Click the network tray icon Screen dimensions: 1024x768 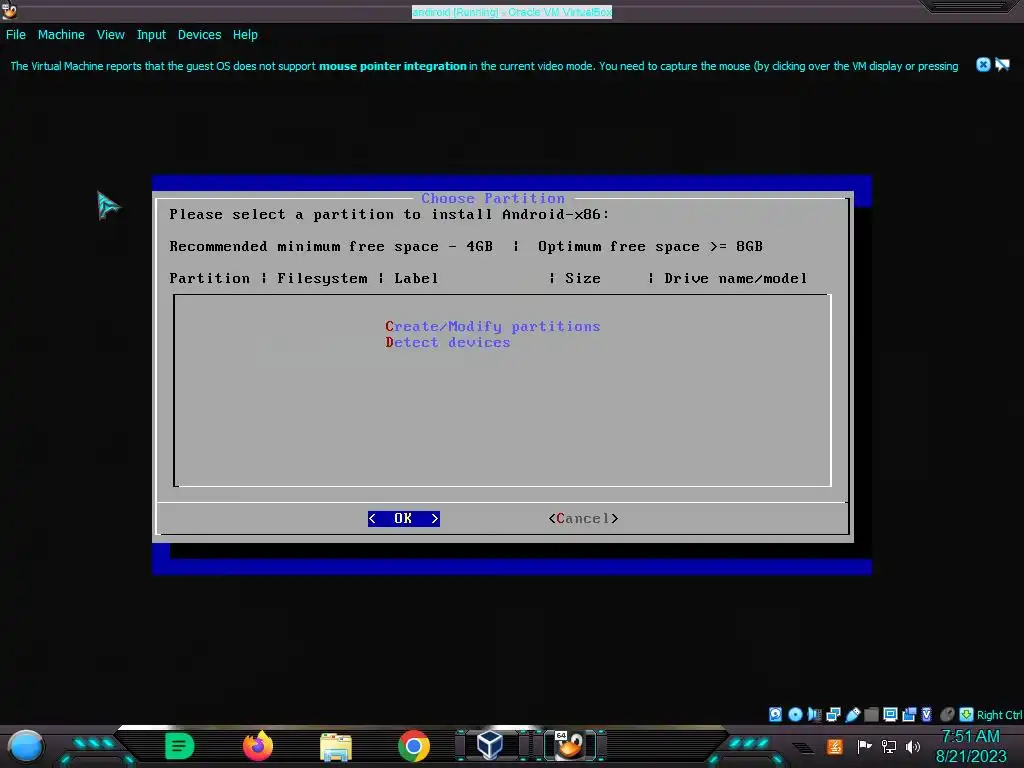889,746
